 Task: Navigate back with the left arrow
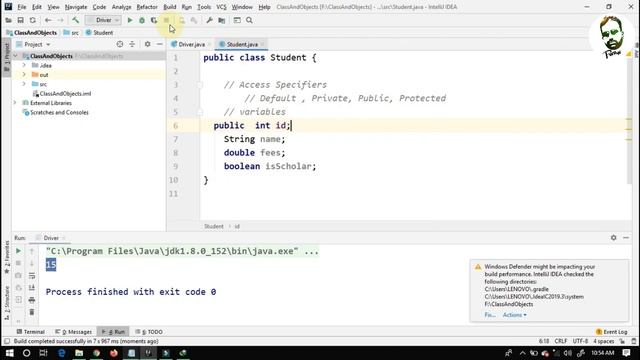(x=48, y=20)
